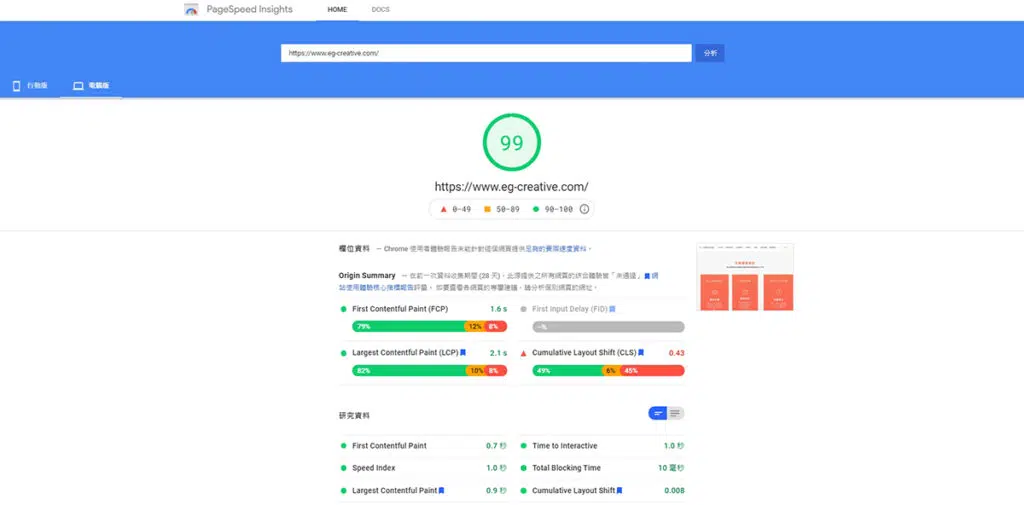Screen dimensions: 1024x505
Task: Click the PageSpeed Insights title text
Action: tap(249, 10)
